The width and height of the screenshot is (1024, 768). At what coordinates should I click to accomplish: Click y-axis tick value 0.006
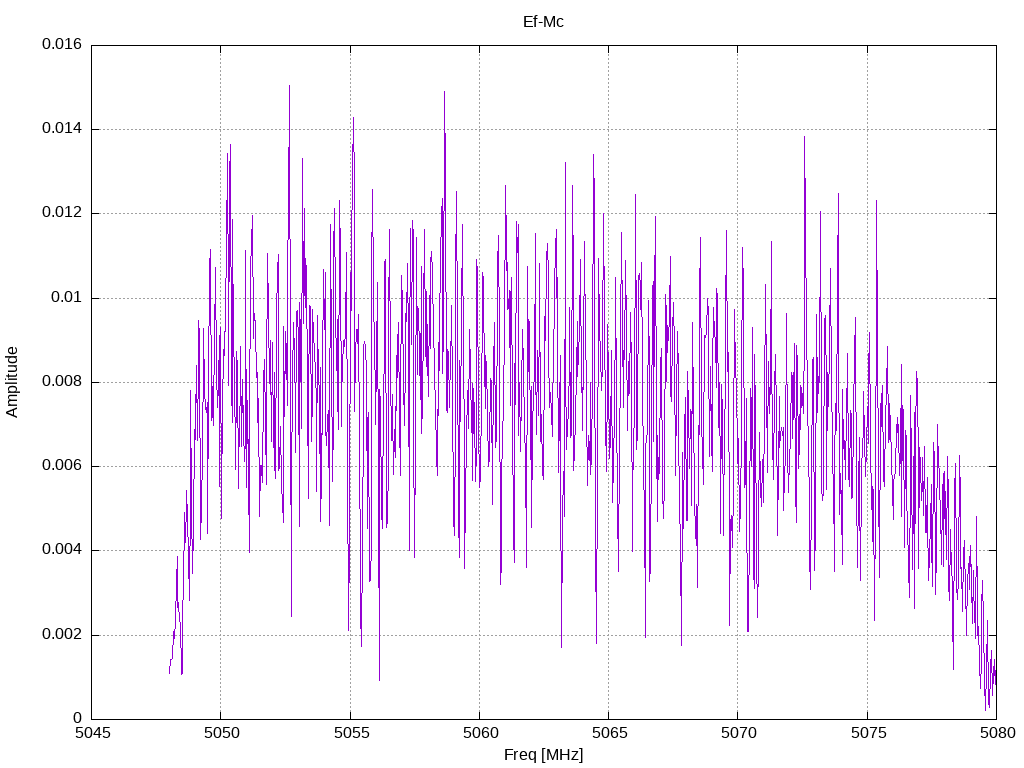click(x=62, y=466)
